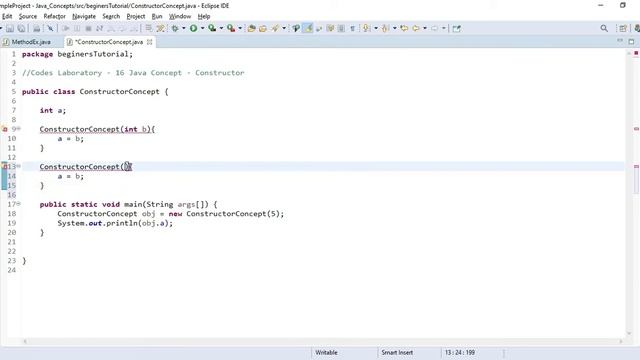Screen dimensions: 640x360
Task: Open the Debug configurations dropdown arrow
Action: click(184, 28)
